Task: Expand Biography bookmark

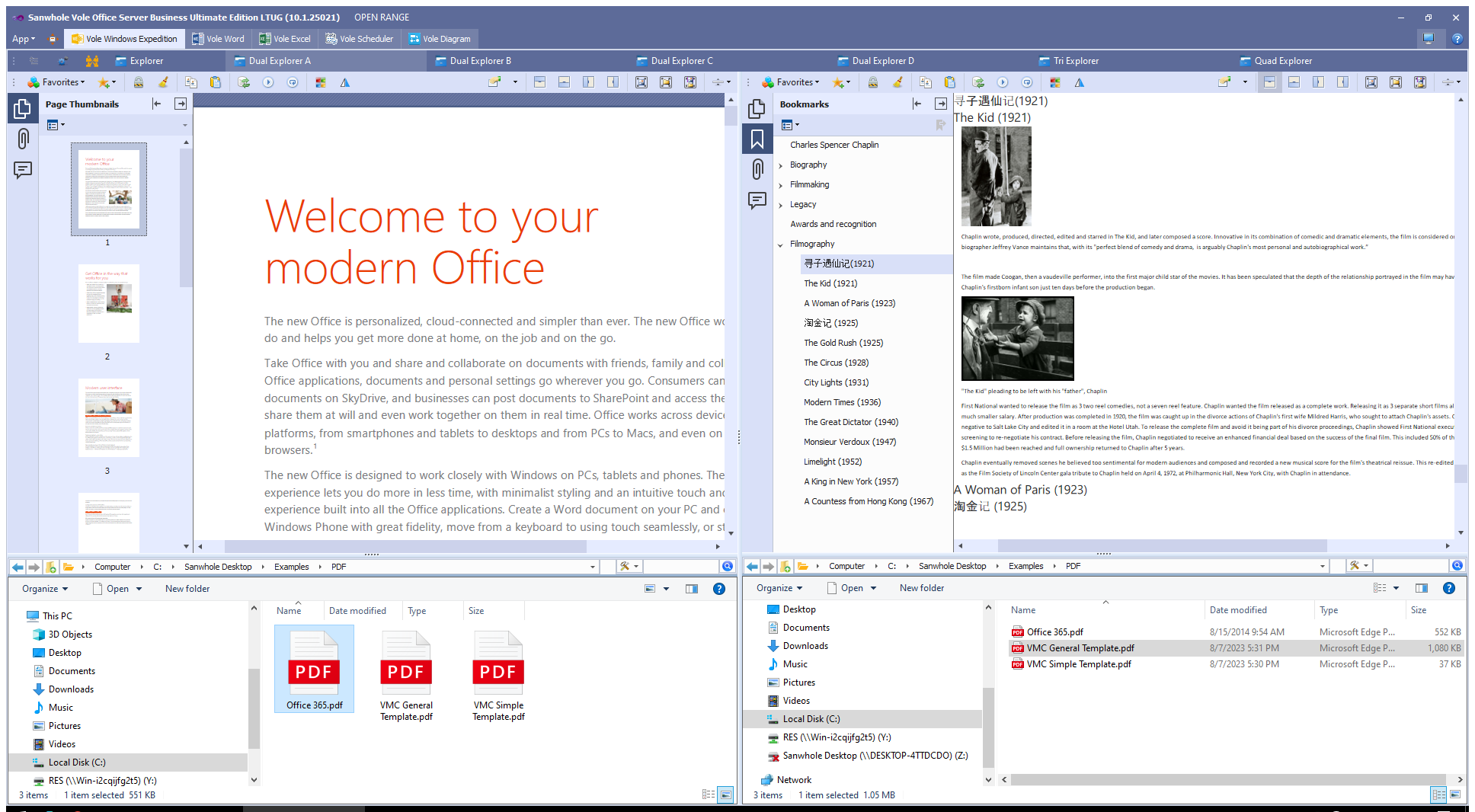Action: (781, 165)
